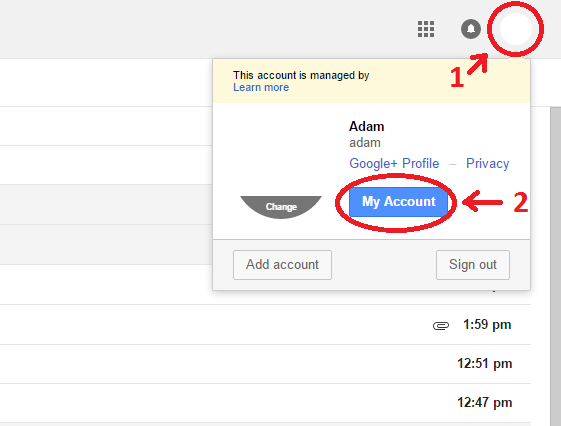Open the Google apps grid icon
The height and width of the screenshot is (426, 561).
426,29
